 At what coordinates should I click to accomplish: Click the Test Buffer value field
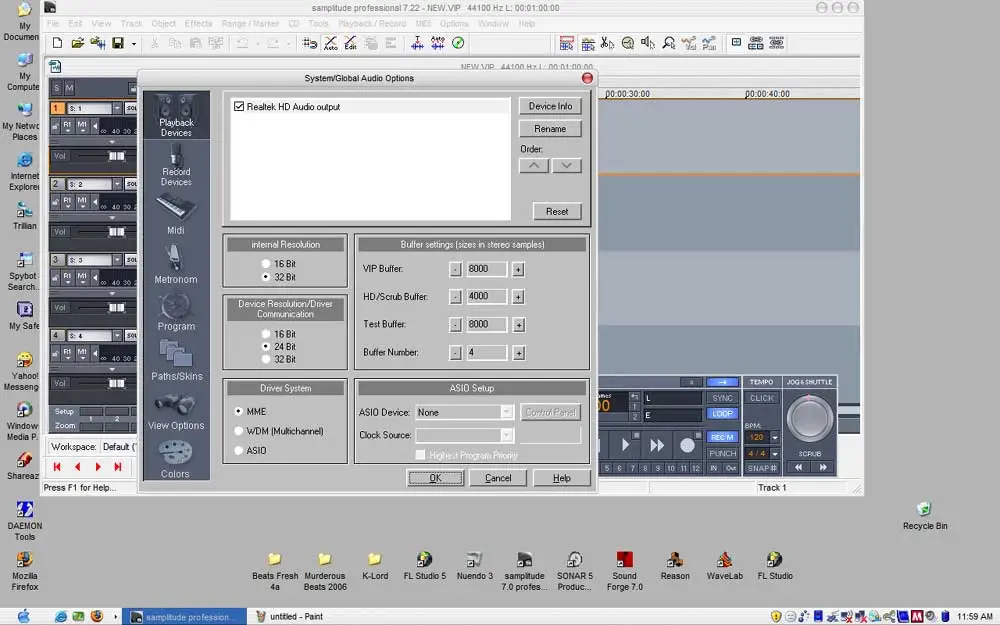[x=486, y=325]
